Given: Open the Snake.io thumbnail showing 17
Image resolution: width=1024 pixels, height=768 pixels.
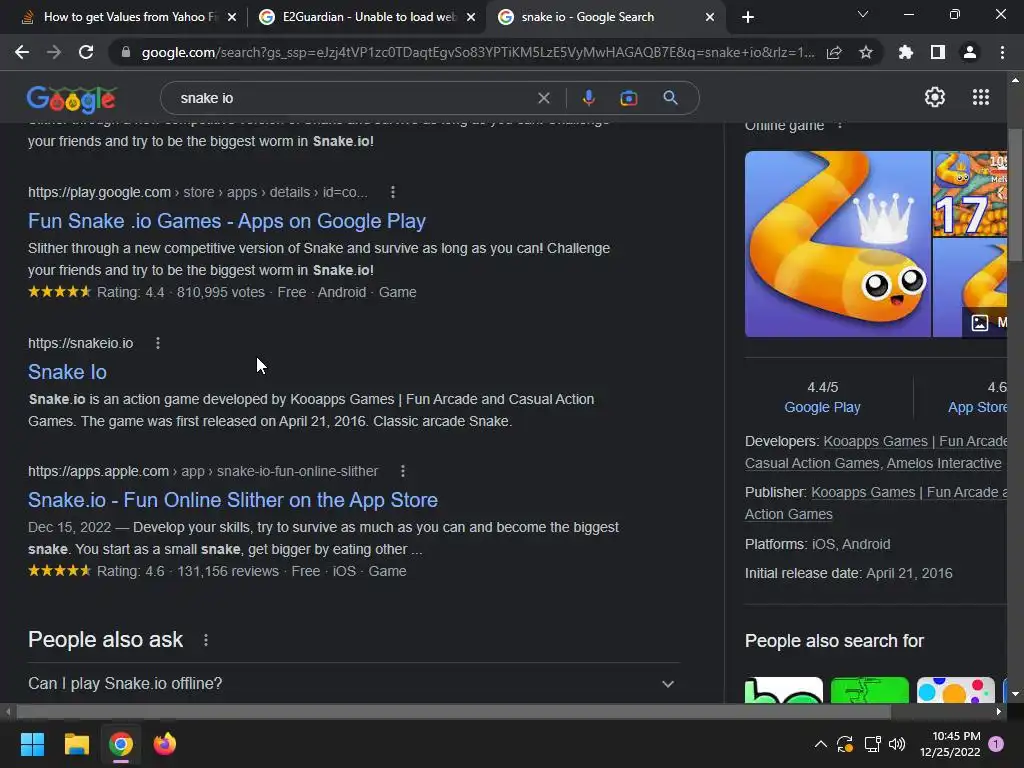Looking at the screenshot, I should click(x=970, y=194).
